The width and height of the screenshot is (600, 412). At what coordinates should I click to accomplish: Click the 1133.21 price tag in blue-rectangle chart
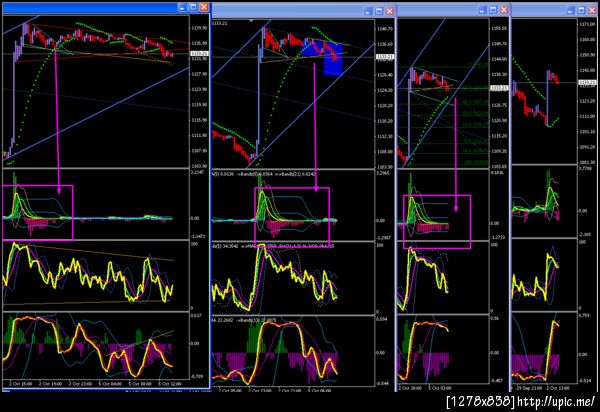[x=385, y=57]
